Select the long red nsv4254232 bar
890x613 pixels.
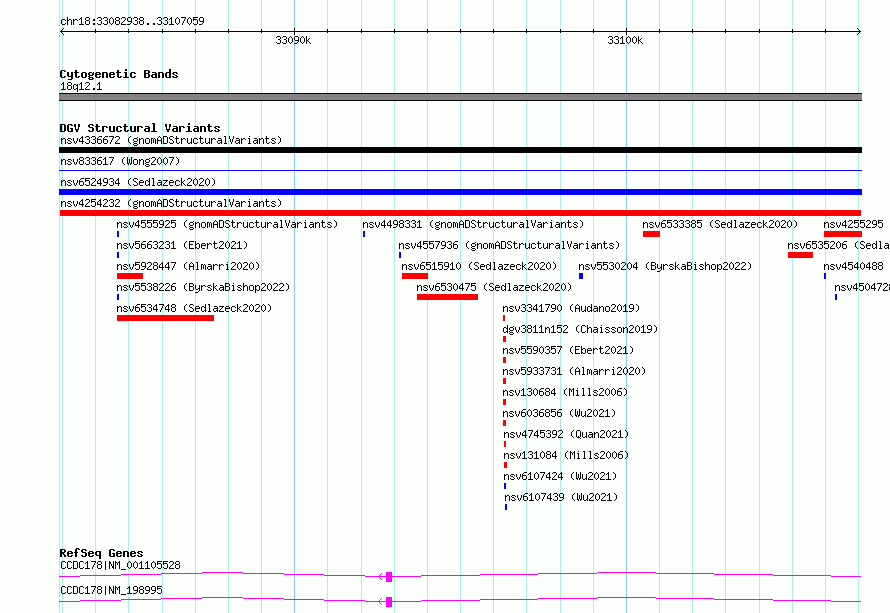pos(460,213)
